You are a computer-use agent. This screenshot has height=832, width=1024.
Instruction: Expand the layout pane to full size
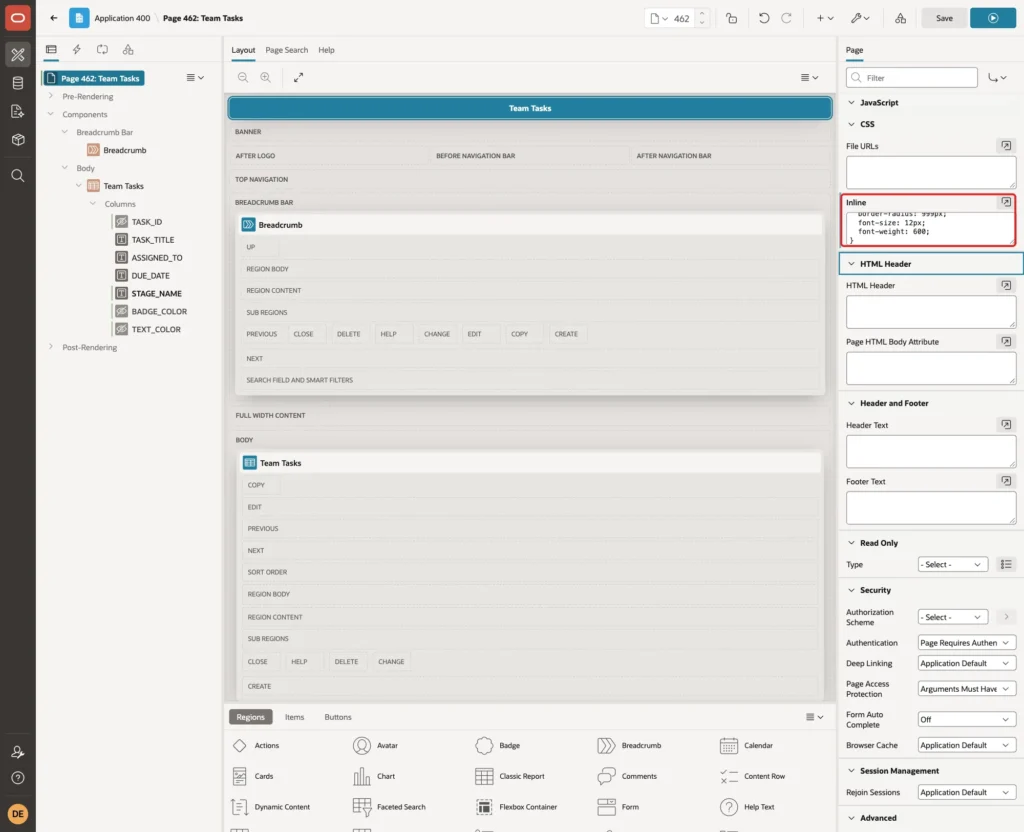(x=298, y=77)
